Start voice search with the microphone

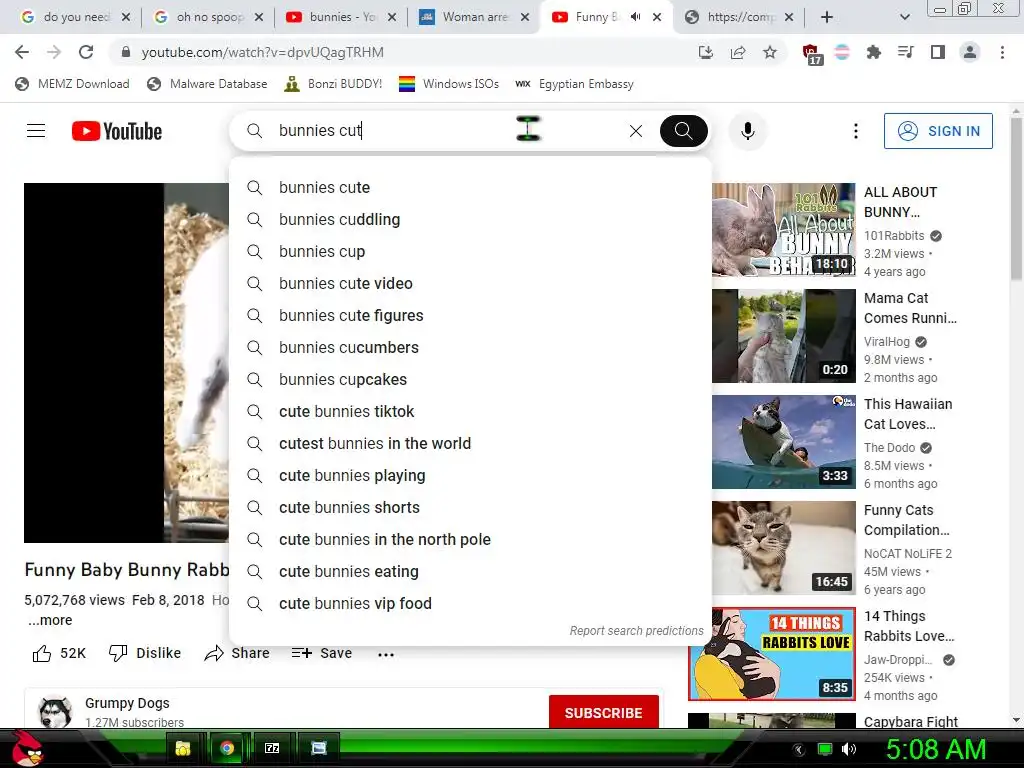[748, 131]
